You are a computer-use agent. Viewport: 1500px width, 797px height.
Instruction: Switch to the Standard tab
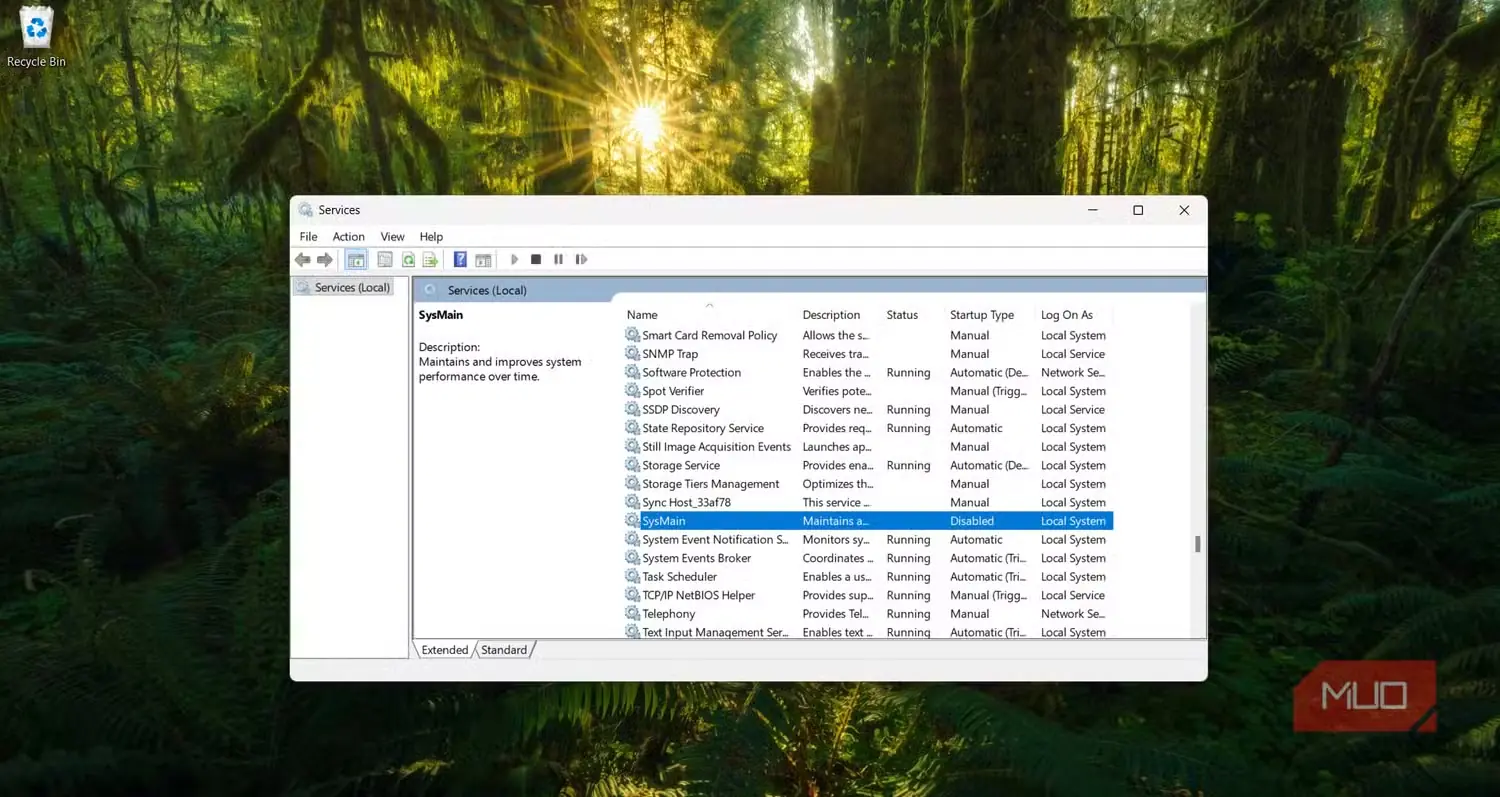(504, 650)
